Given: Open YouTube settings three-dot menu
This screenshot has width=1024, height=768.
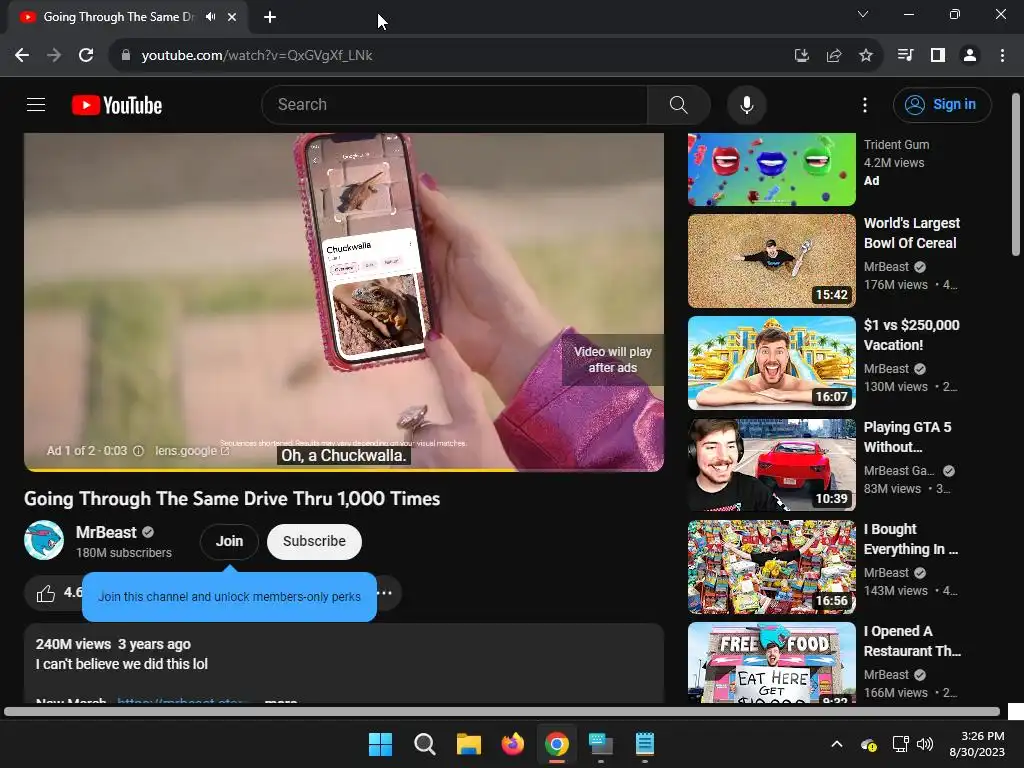Looking at the screenshot, I should (x=865, y=104).
